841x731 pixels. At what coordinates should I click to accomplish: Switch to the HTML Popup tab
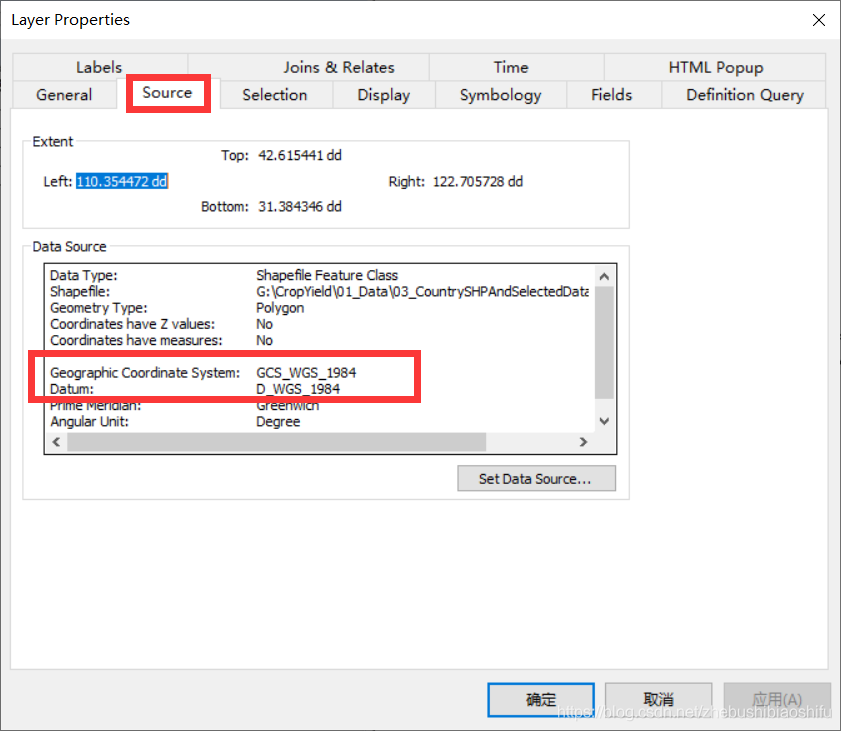[715, 67]
